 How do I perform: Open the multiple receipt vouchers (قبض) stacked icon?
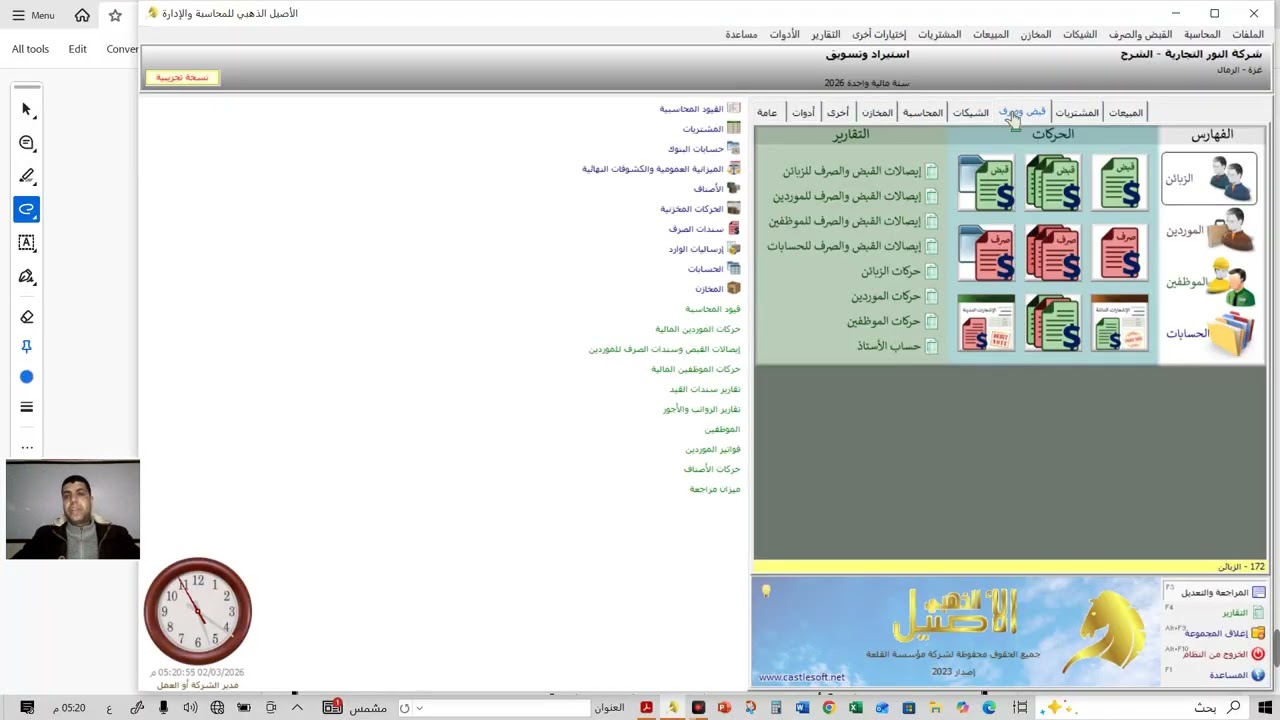coord(1053,182)
